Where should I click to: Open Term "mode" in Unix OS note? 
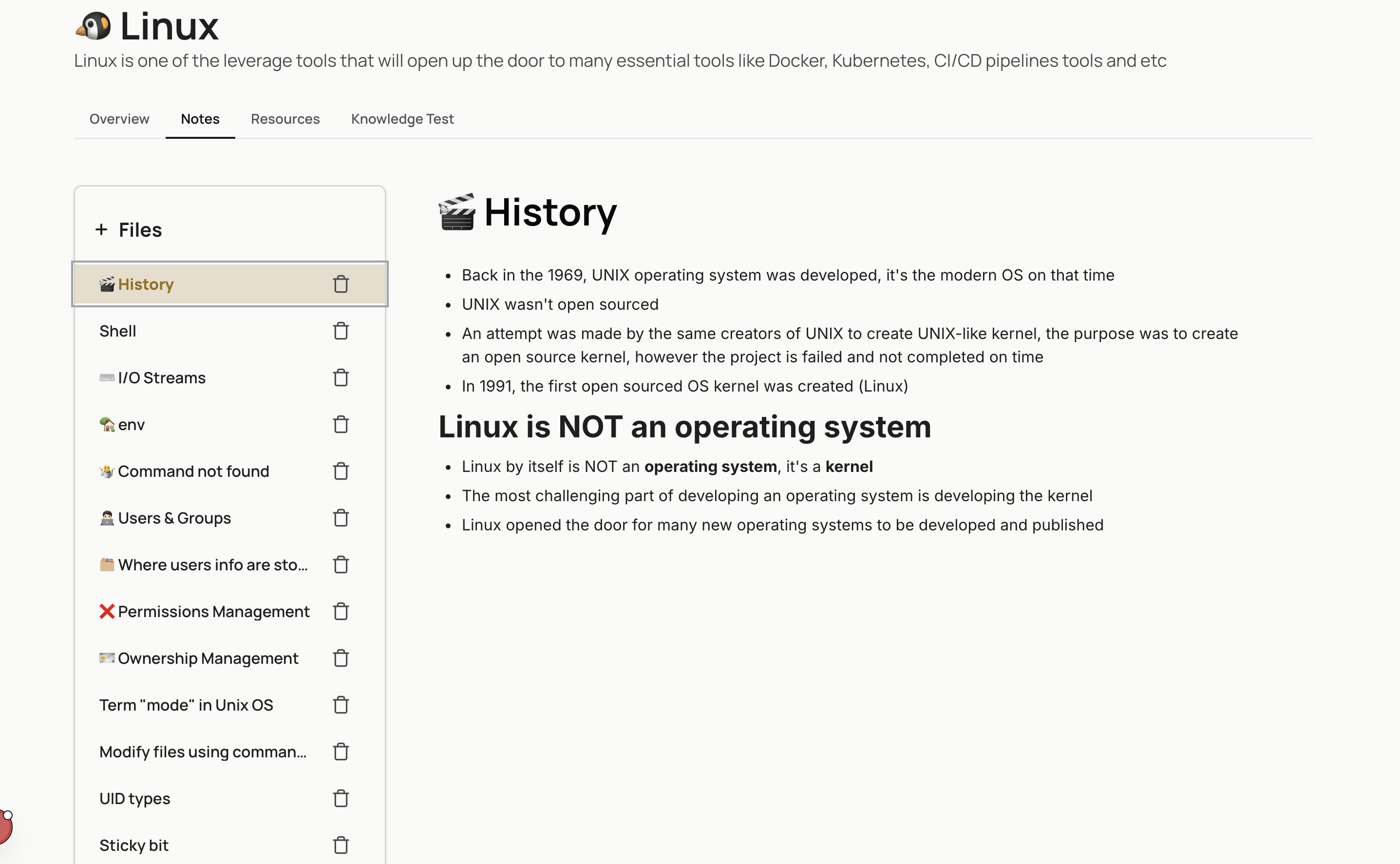pos(186,705)
